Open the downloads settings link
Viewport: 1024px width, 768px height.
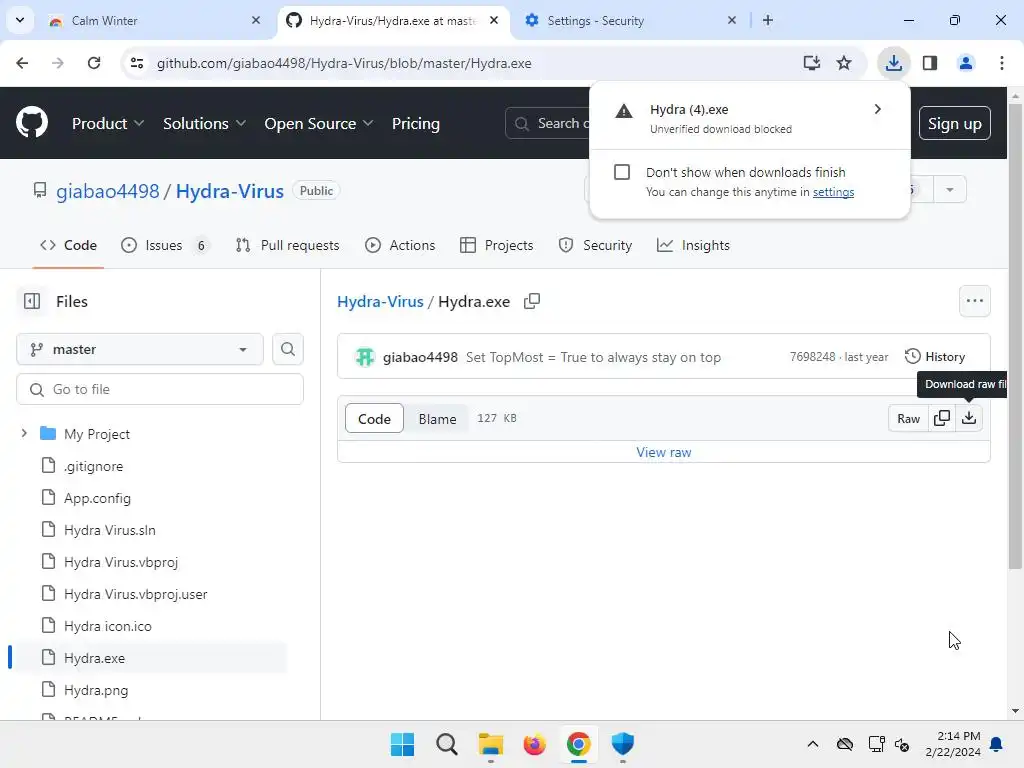[833, 192]
